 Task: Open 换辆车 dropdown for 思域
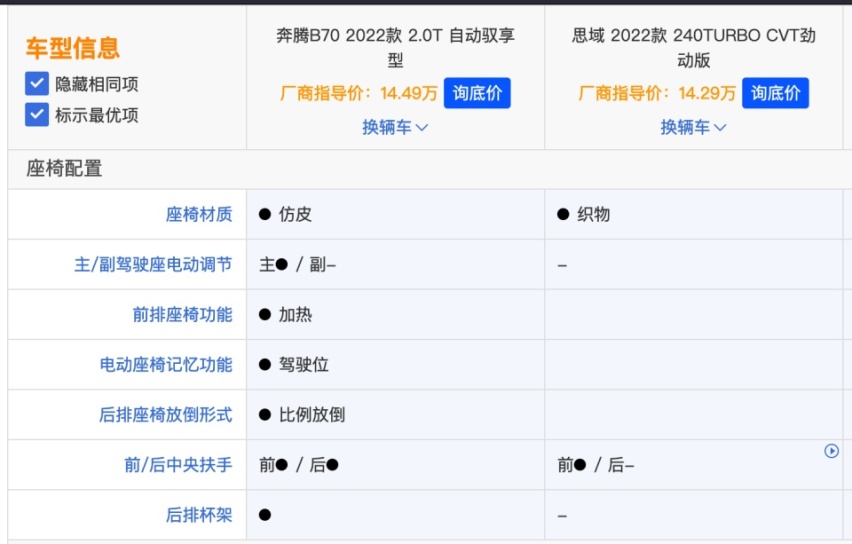click(x=693, y=127)
